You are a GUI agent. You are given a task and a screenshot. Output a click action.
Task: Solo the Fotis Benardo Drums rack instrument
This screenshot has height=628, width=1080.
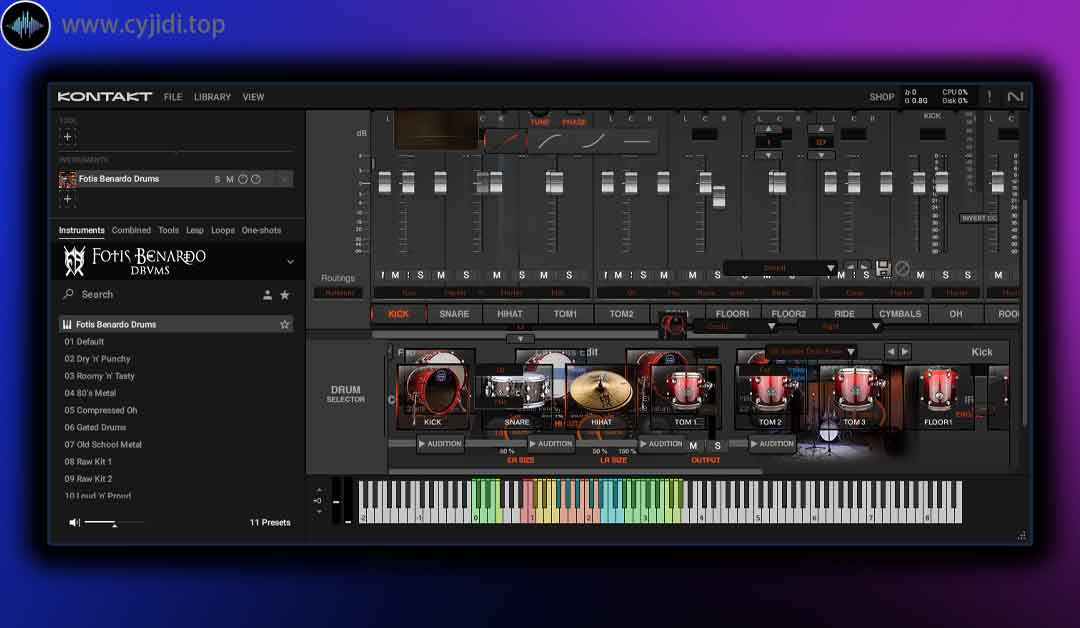click(x=217, y=179)
